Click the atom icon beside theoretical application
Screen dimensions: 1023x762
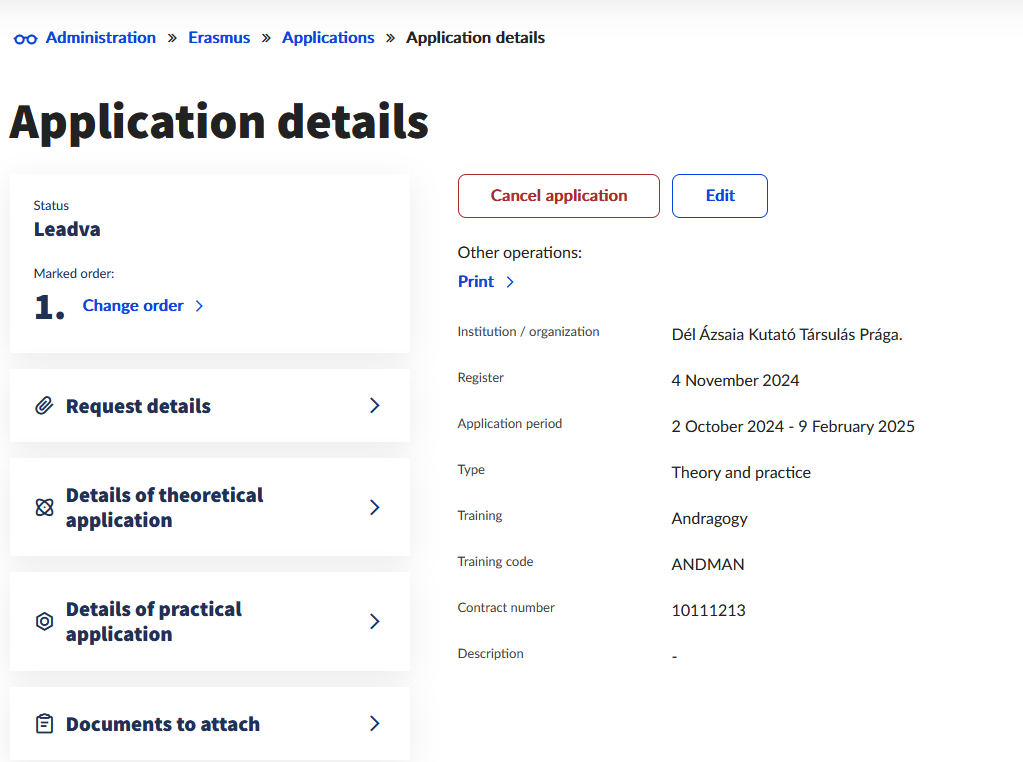tap(44, 507)
